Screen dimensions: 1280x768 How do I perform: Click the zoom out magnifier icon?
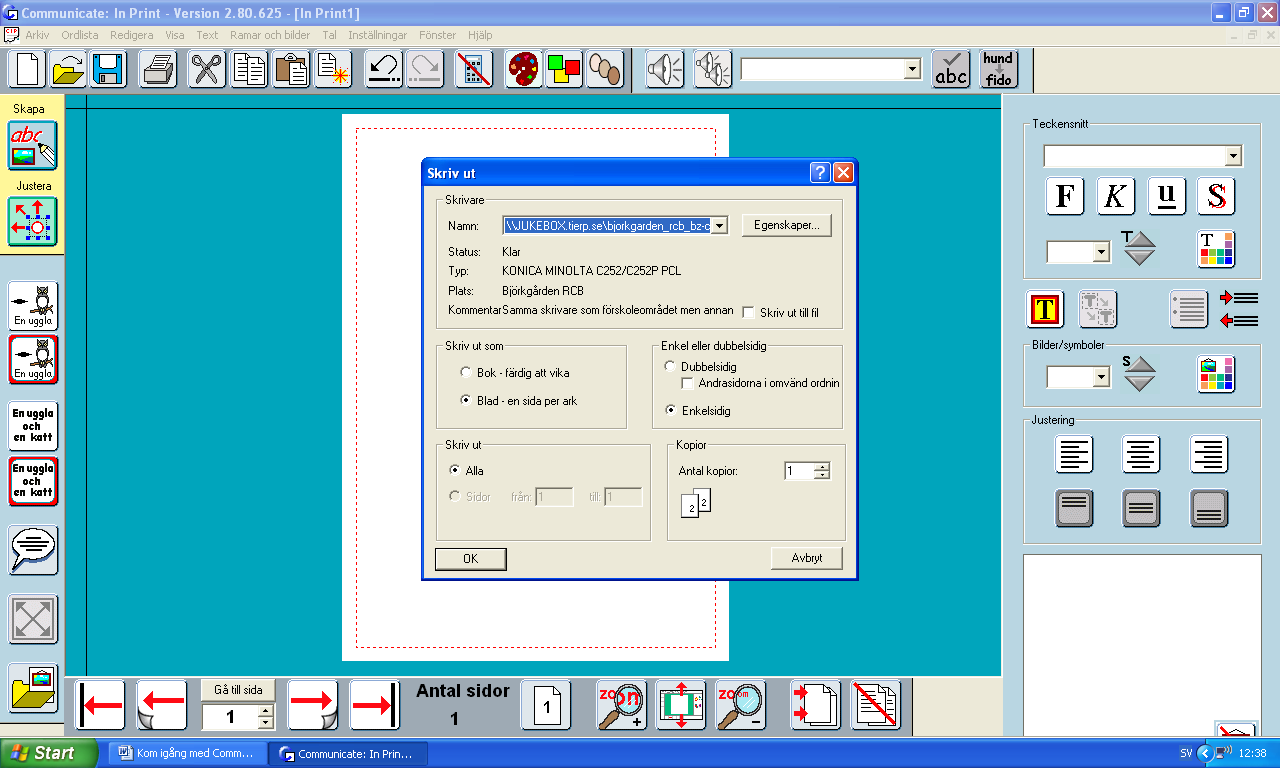tap(740, 705)
